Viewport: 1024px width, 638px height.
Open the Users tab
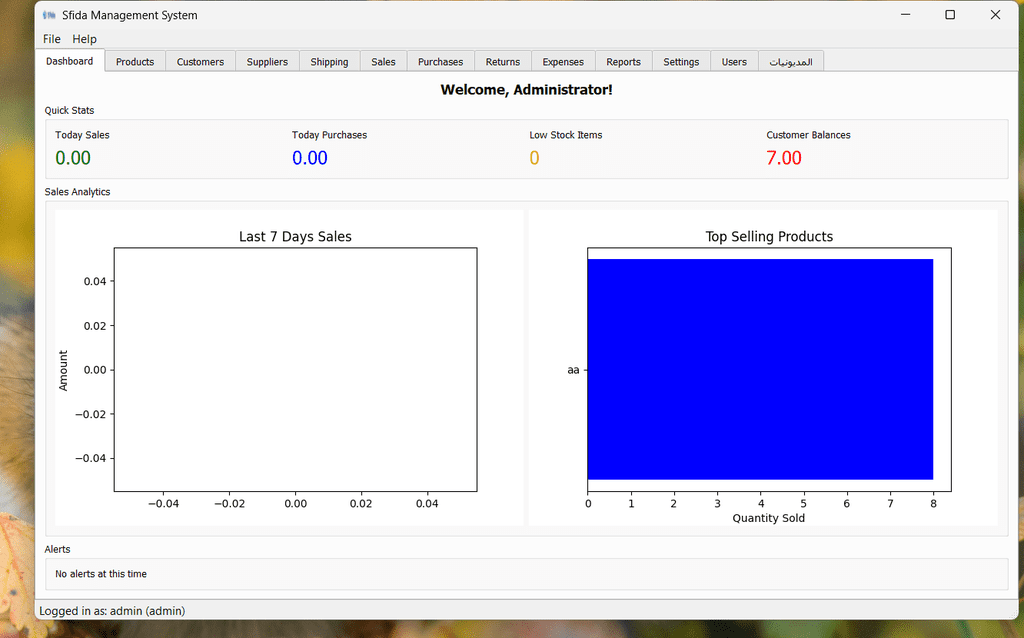point(734,62)
